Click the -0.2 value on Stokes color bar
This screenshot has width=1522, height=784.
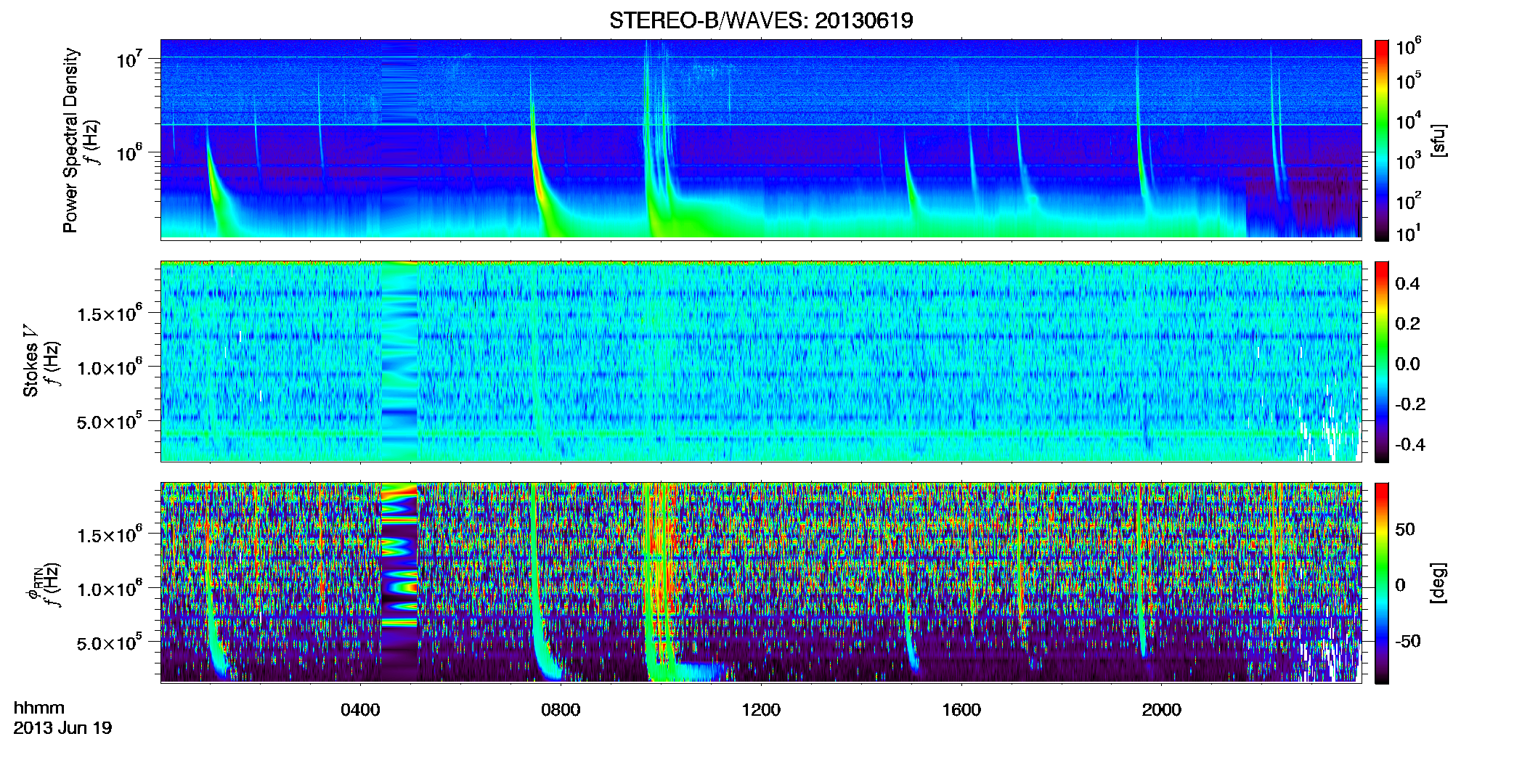[1410, 404]
